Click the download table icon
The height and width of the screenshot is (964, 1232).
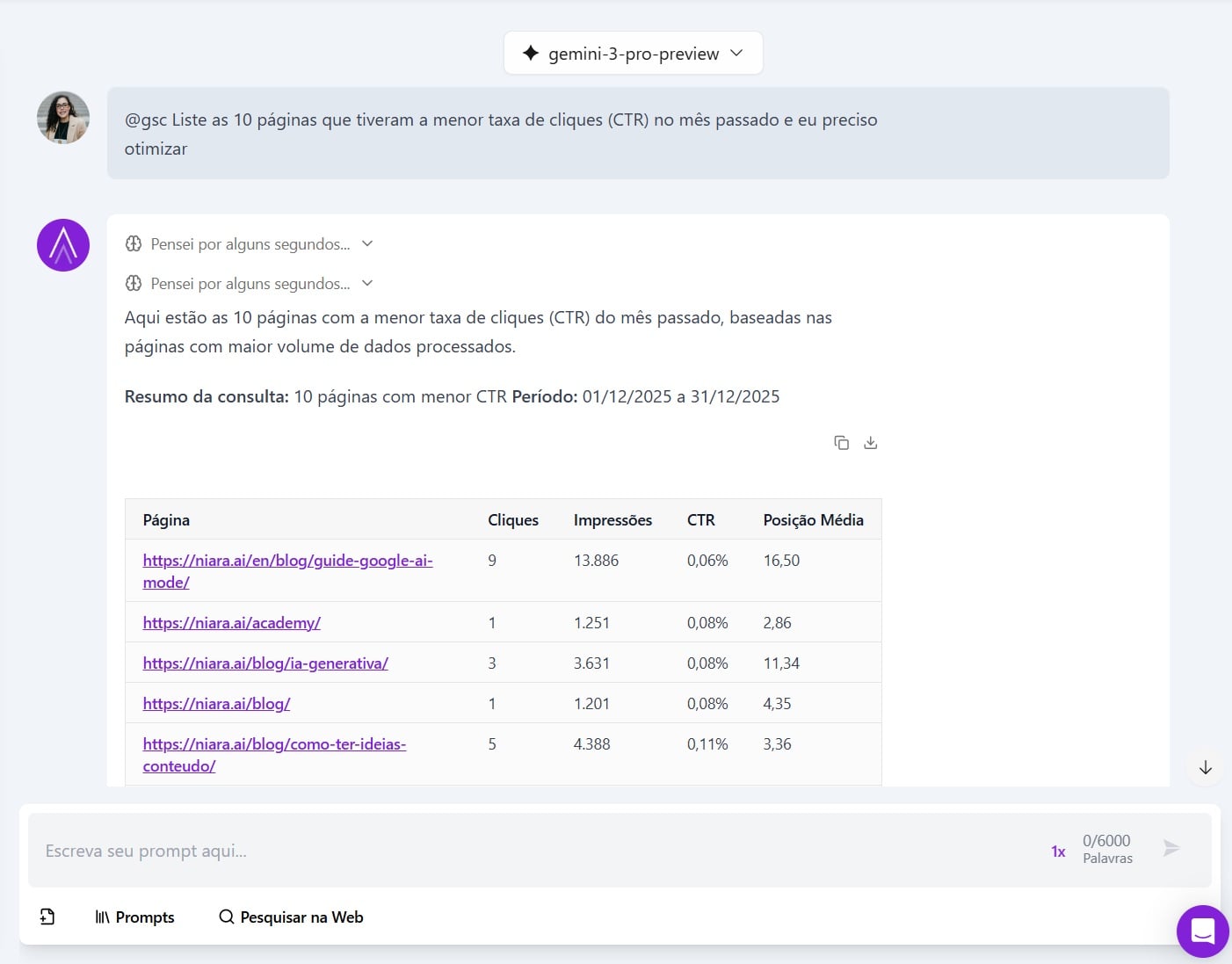[x=870, y=443]
